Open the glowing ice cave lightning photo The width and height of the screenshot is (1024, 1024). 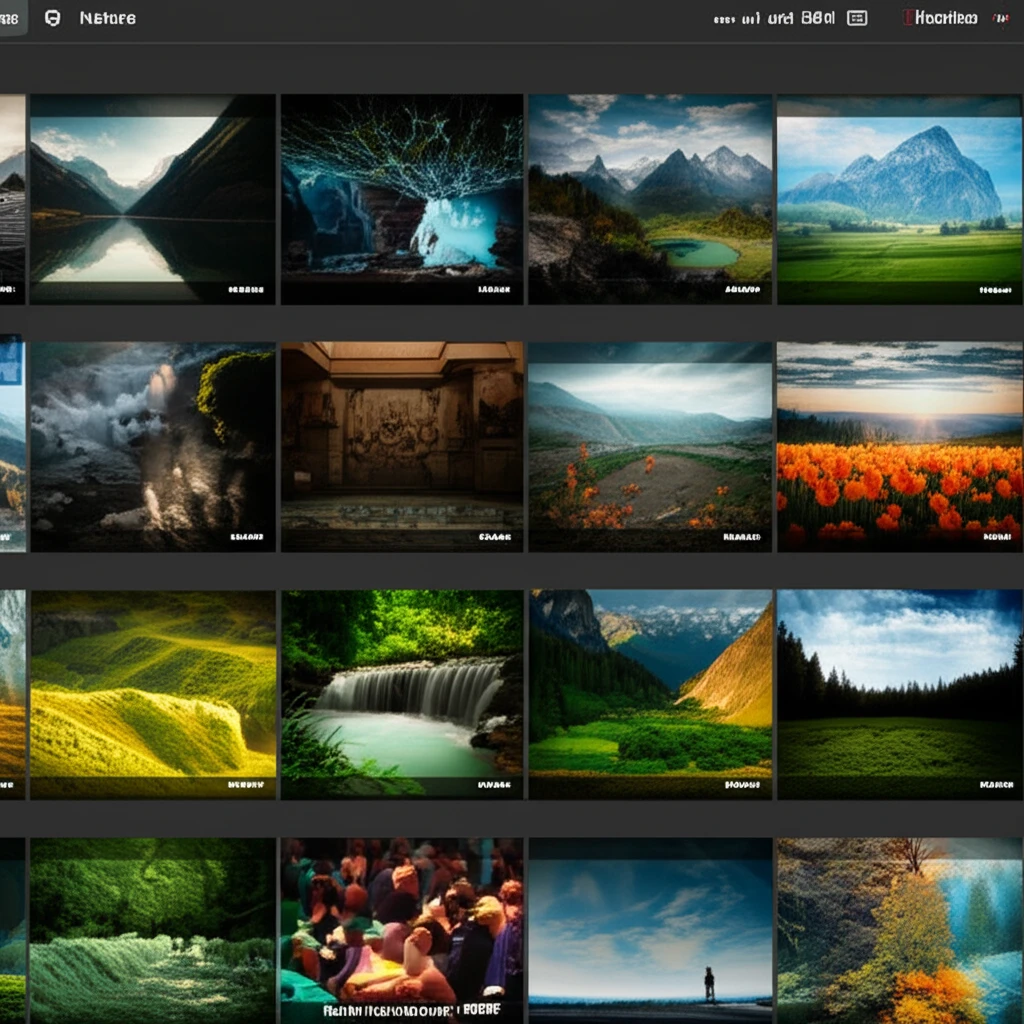pos(402,199)
